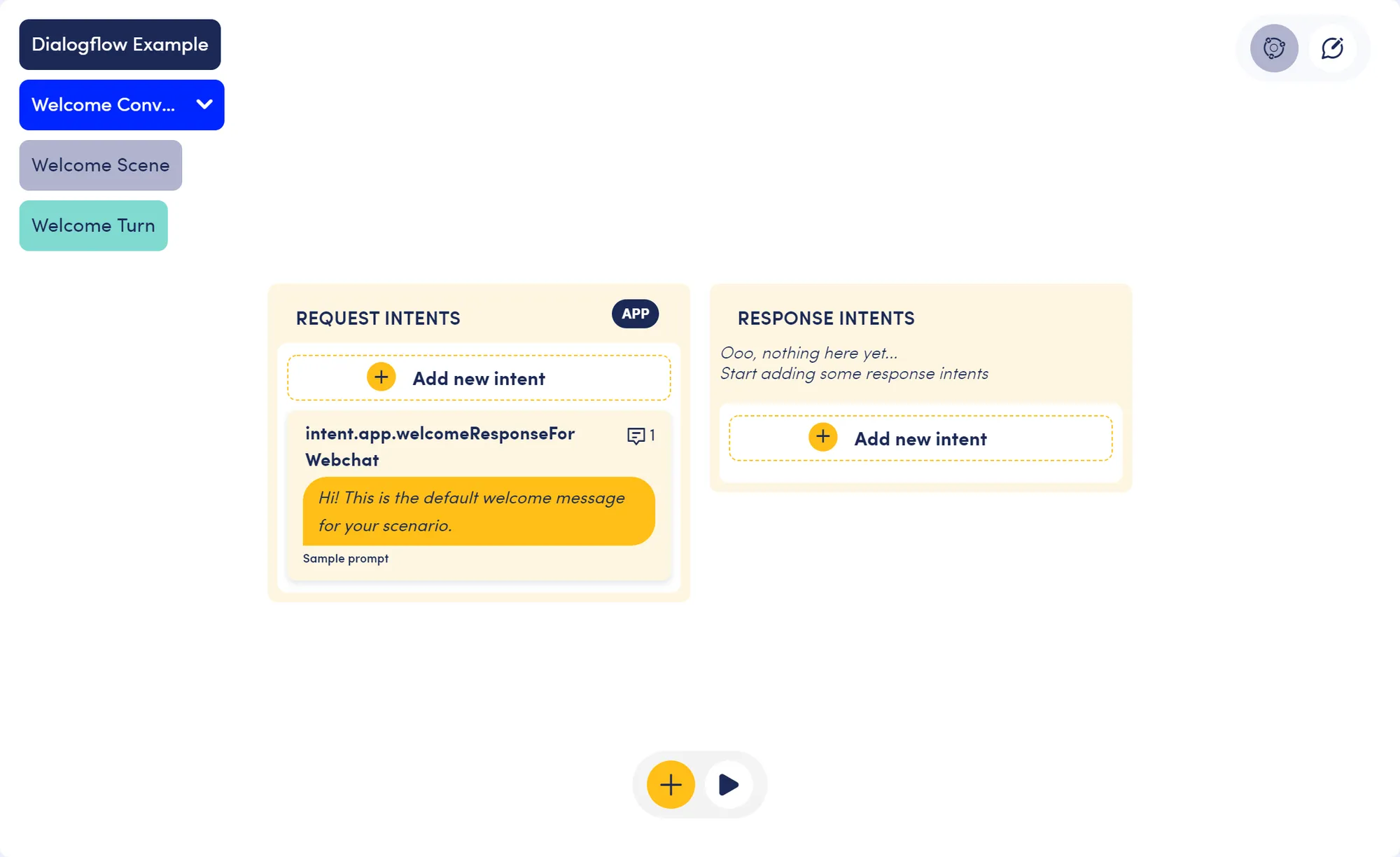The image size is (1400, 857).
Task: Click the 'Sample prompt' label
Action: point(346,559)
